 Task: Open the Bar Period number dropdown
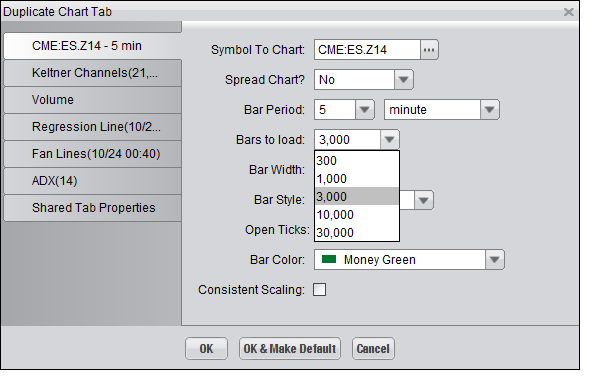coord(365,110)
